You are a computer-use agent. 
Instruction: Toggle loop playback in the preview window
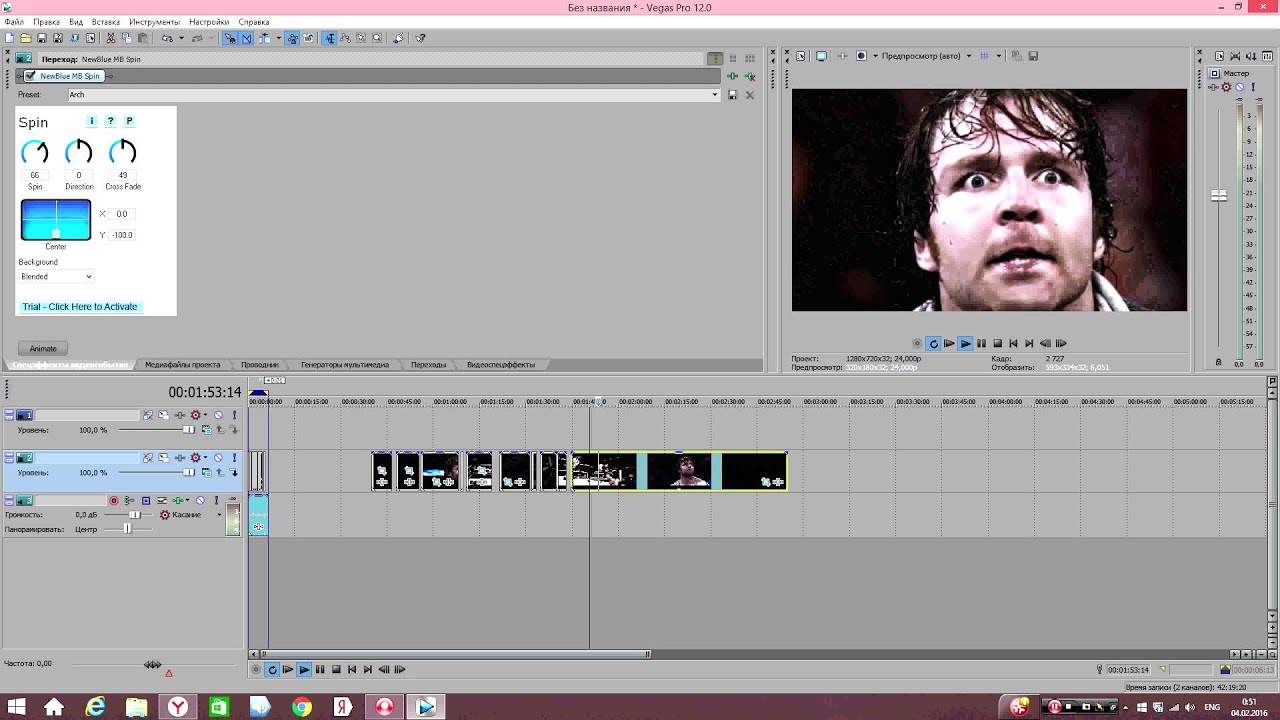[933, 343]
